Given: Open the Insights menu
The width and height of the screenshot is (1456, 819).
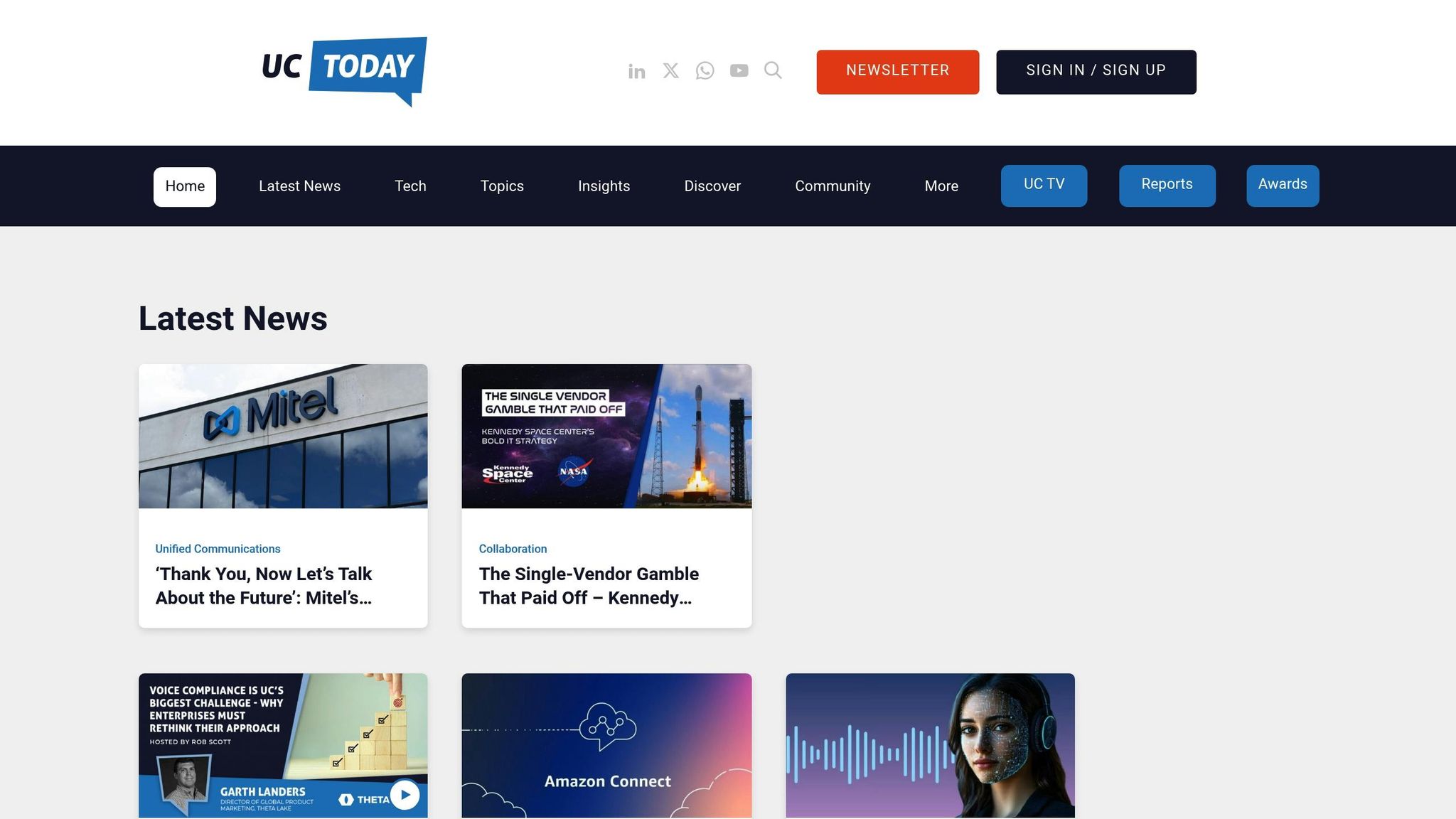Looking at the screenshot, I should pyautogui.click(x=604, y=186).
